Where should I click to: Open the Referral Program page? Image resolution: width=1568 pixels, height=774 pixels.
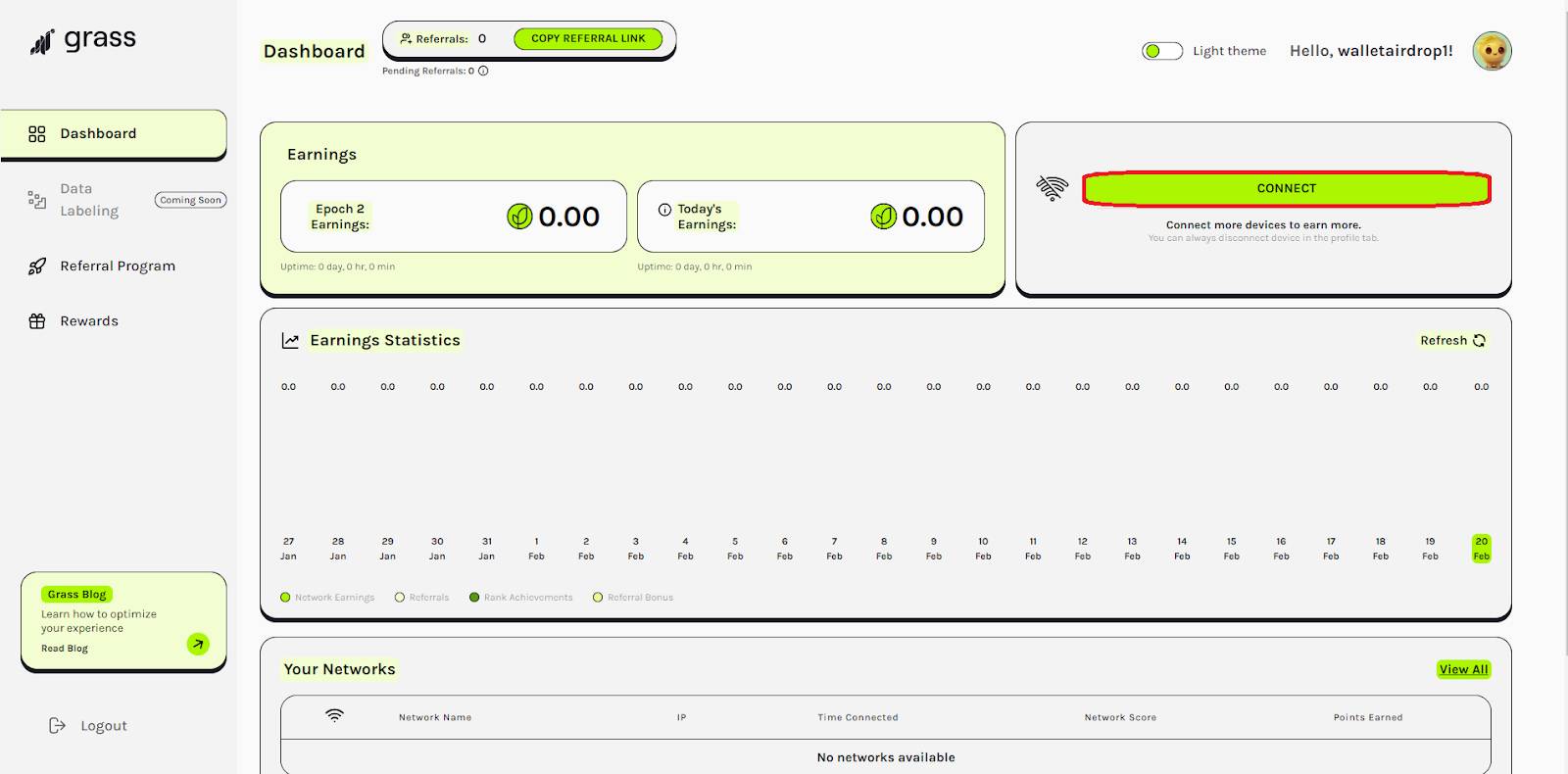click(118, 266)
